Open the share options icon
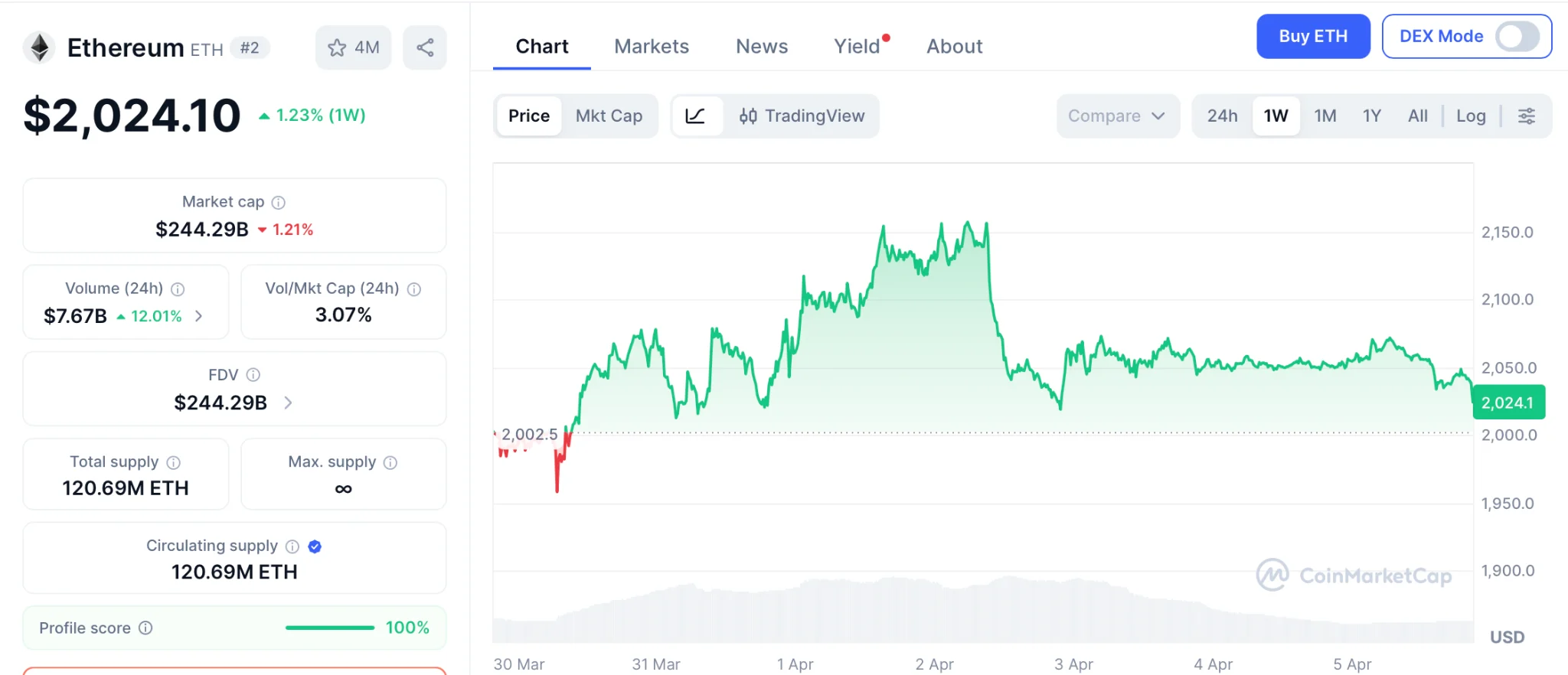Screen dimensions: 1568x675 [x=425, y=47]
